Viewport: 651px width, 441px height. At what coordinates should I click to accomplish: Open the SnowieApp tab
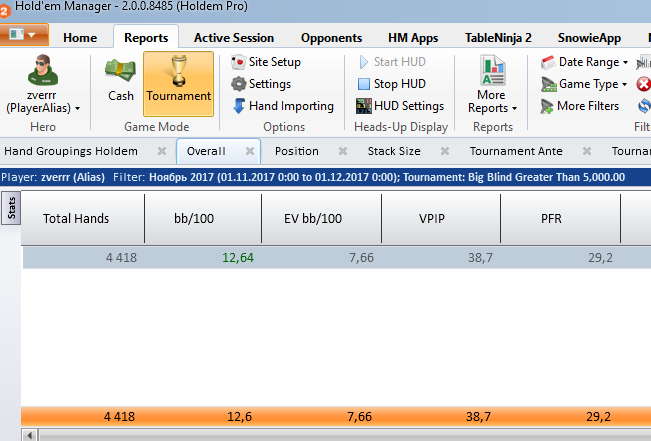[589, 38]
